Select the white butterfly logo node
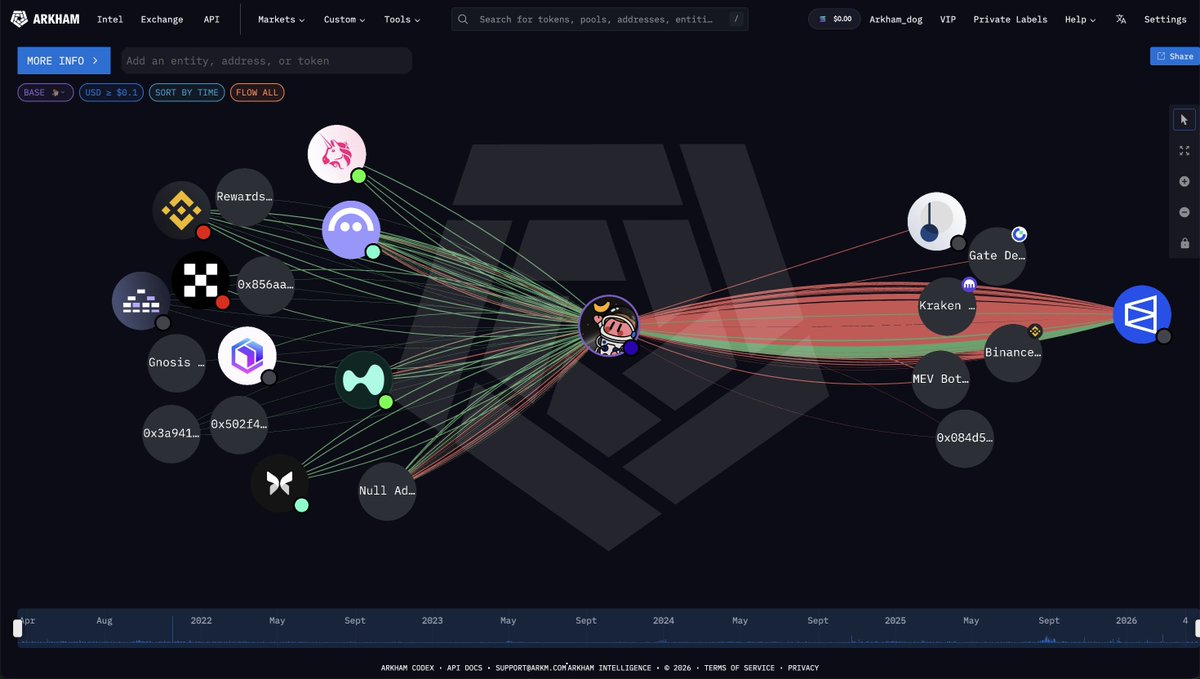The image size is (1200, 679). [279, 484]
